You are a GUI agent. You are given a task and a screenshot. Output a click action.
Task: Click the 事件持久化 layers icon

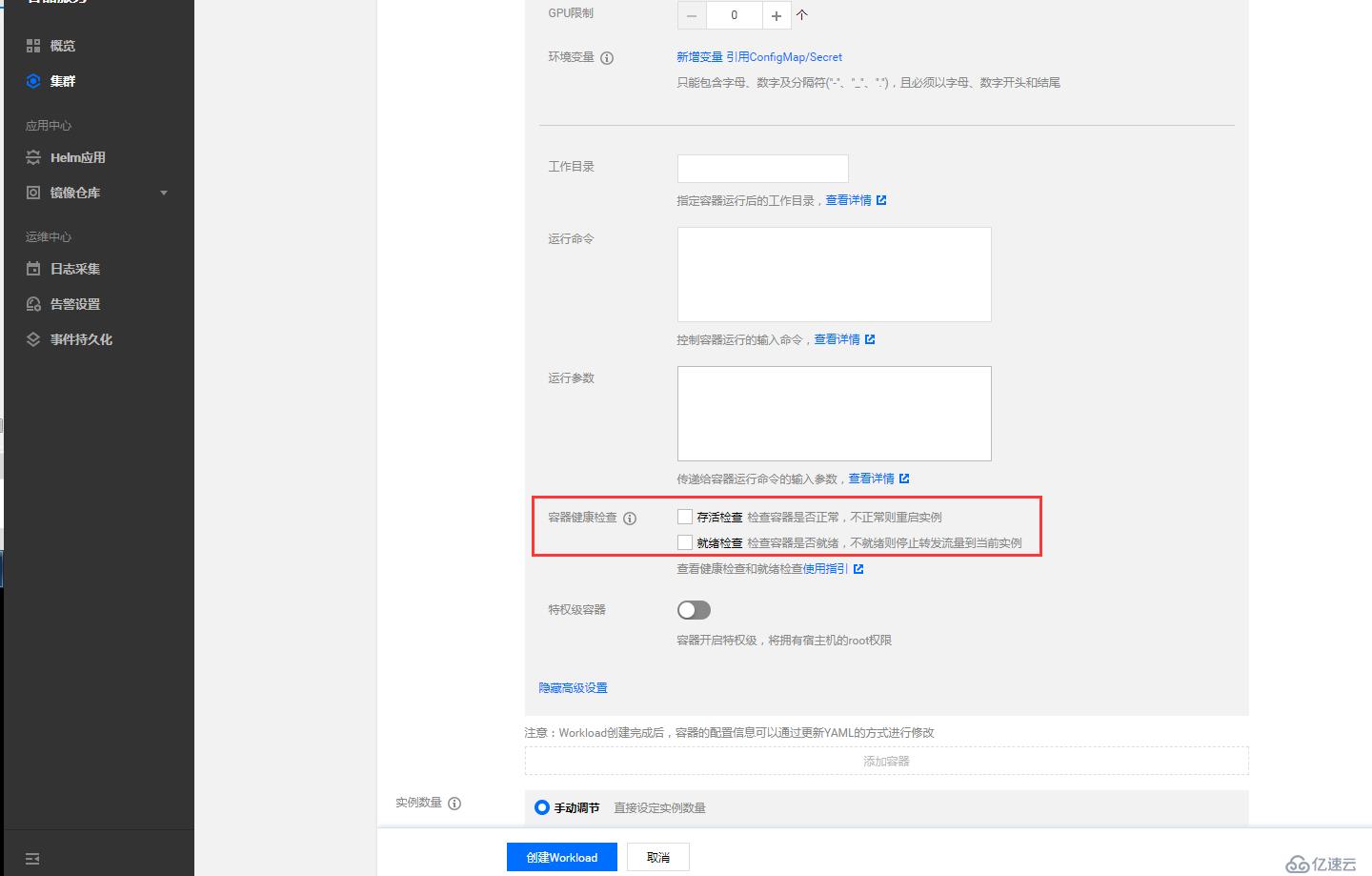pyautogui.click(x=33, y=339)
